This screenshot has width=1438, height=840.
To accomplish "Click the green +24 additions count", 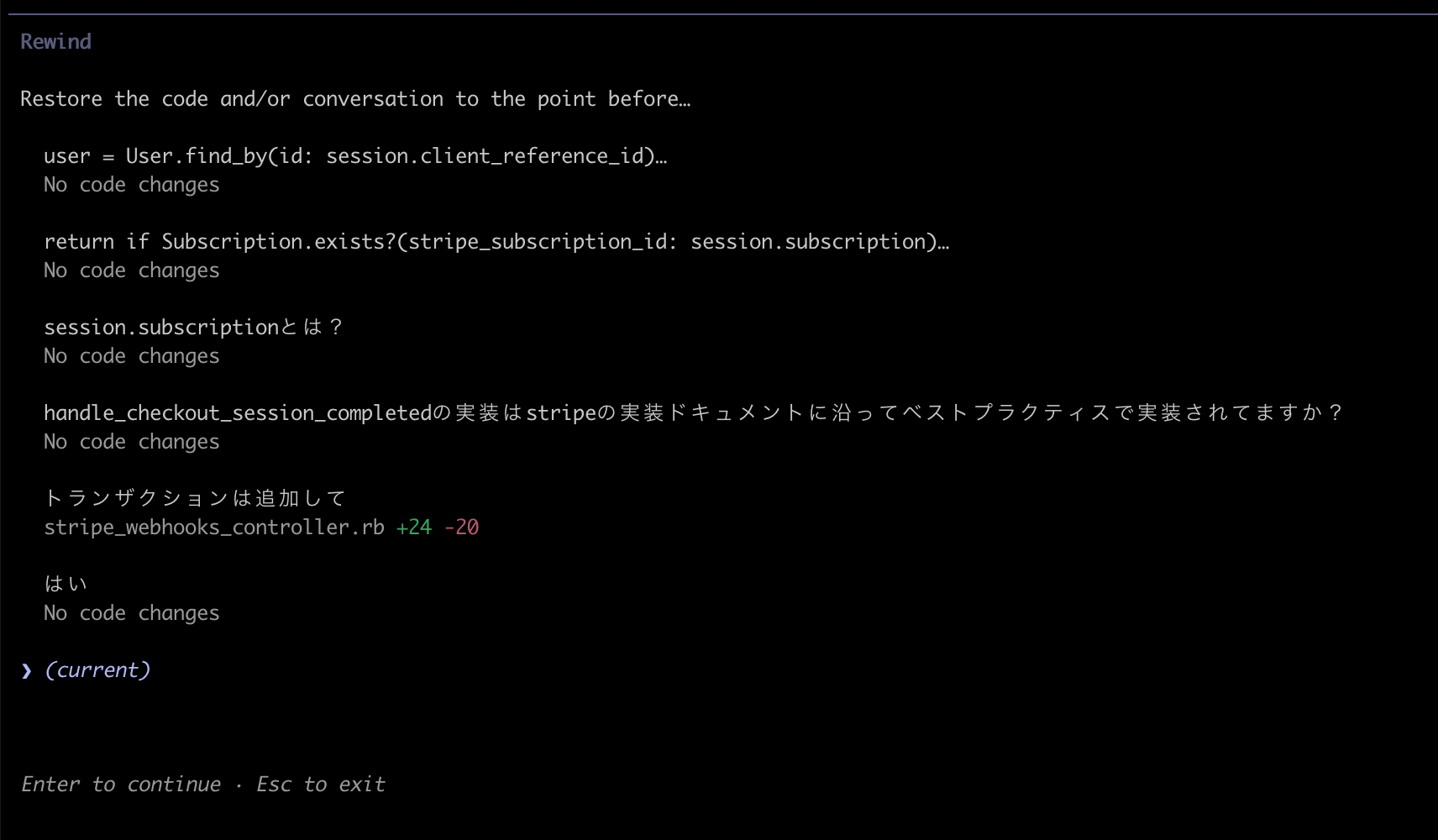I will [414, 528].
